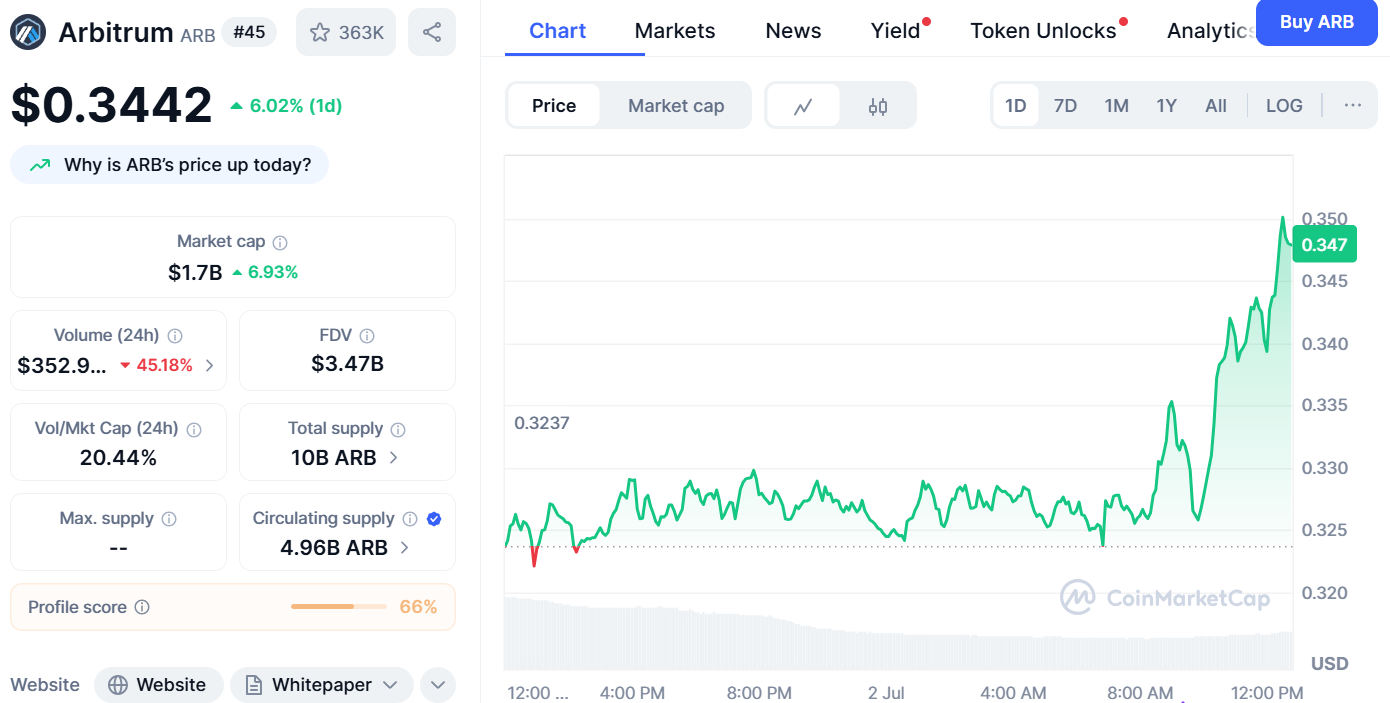This screenshot has height=703, width=1390.
Task: Set chart range to 7D
Action: [x=1066, y=106]
